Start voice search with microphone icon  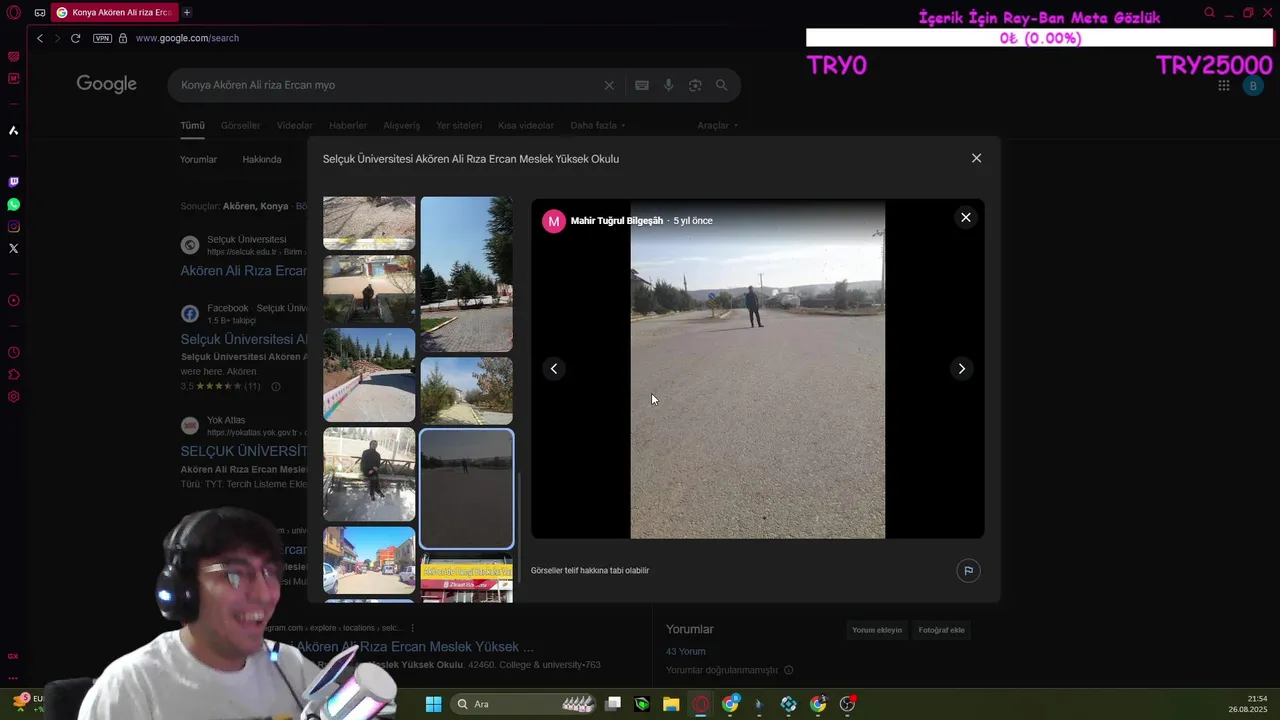668,85
